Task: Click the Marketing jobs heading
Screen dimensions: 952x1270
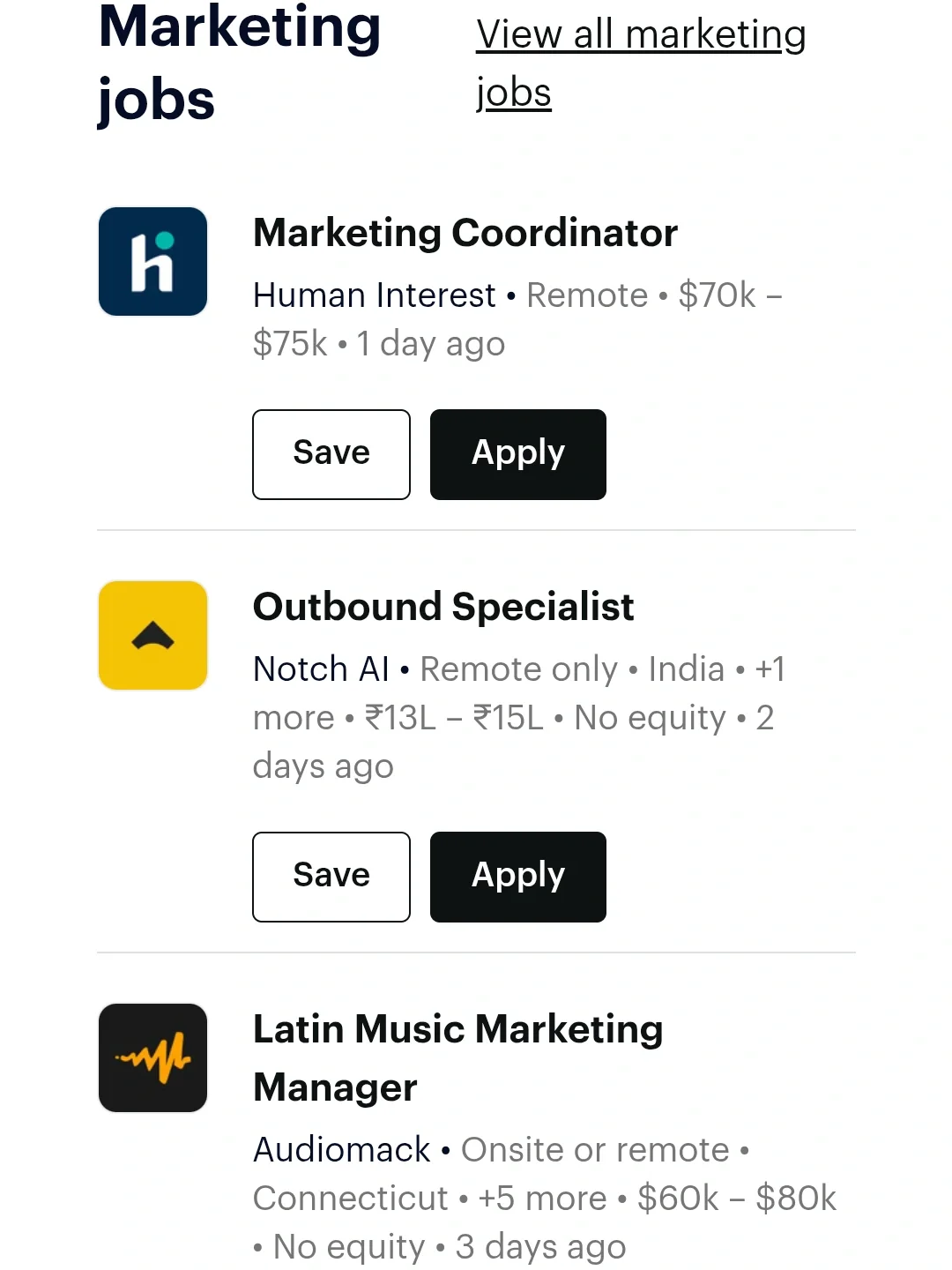Action: pyautogui.click(x=240, y=63)
